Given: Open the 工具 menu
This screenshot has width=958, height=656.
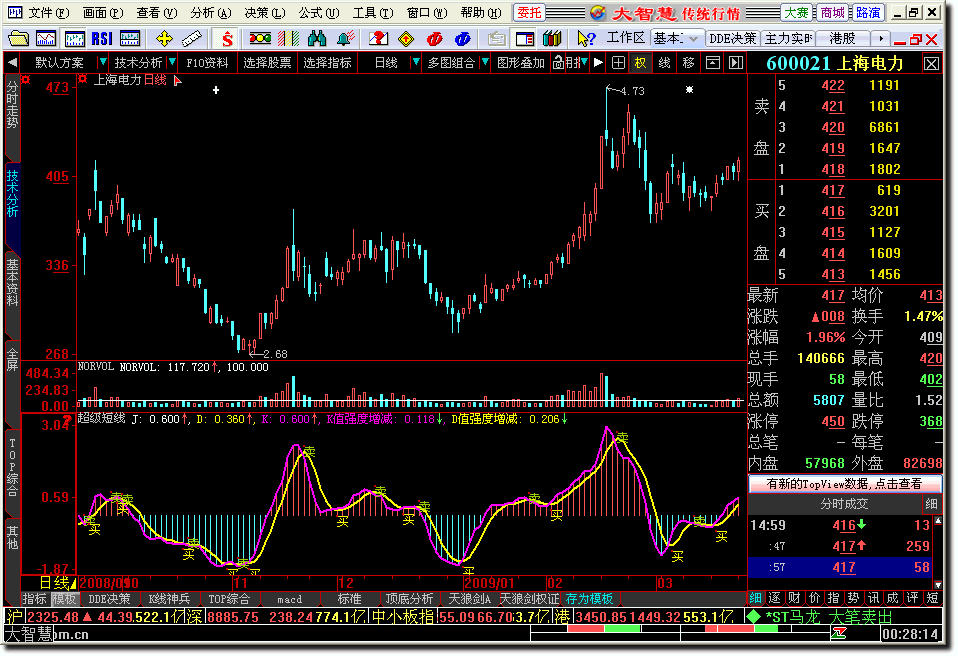Looking at the screenshot, I should (373, 13).
